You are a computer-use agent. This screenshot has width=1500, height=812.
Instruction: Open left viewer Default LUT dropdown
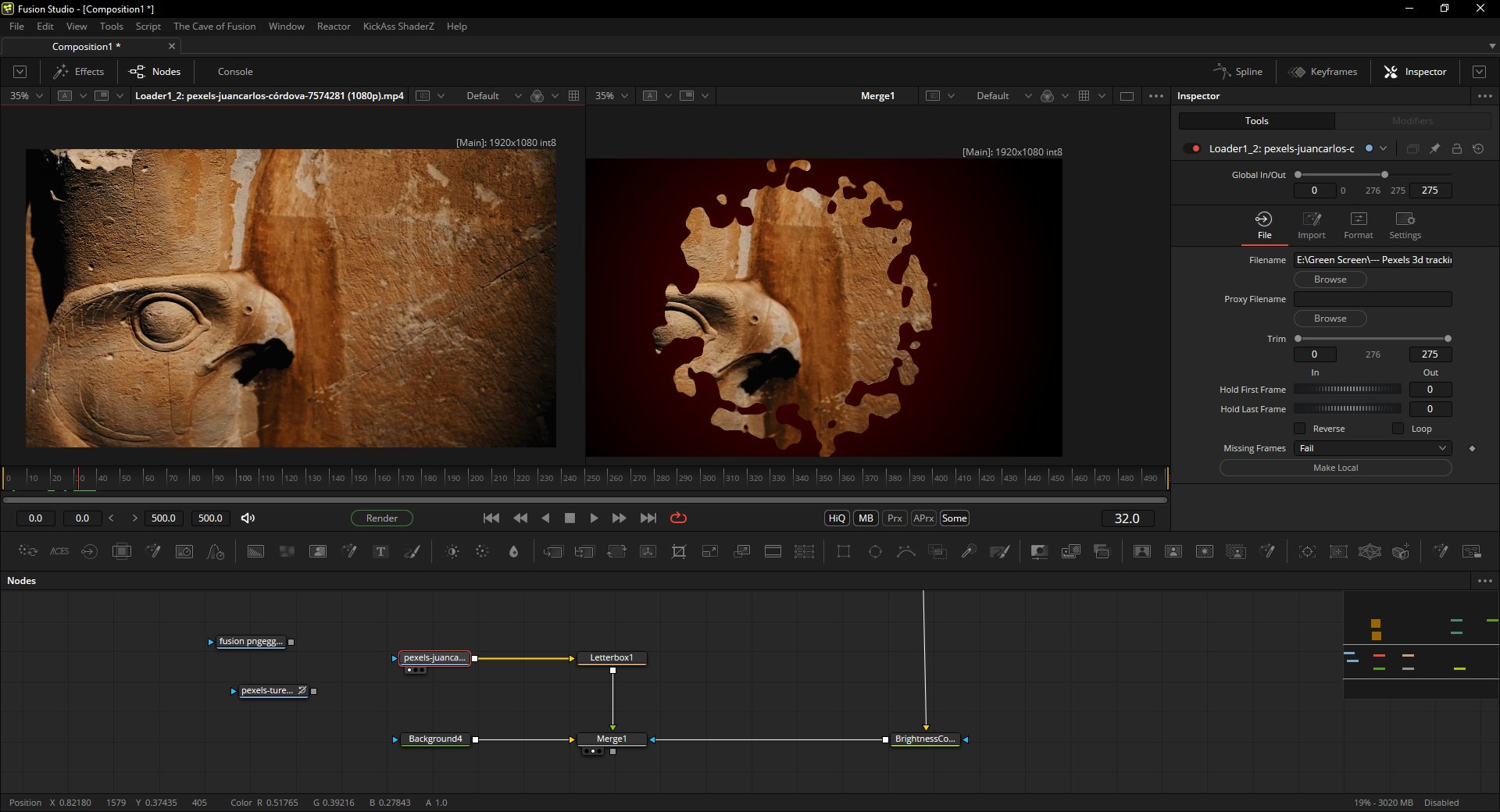coord(493,96)
